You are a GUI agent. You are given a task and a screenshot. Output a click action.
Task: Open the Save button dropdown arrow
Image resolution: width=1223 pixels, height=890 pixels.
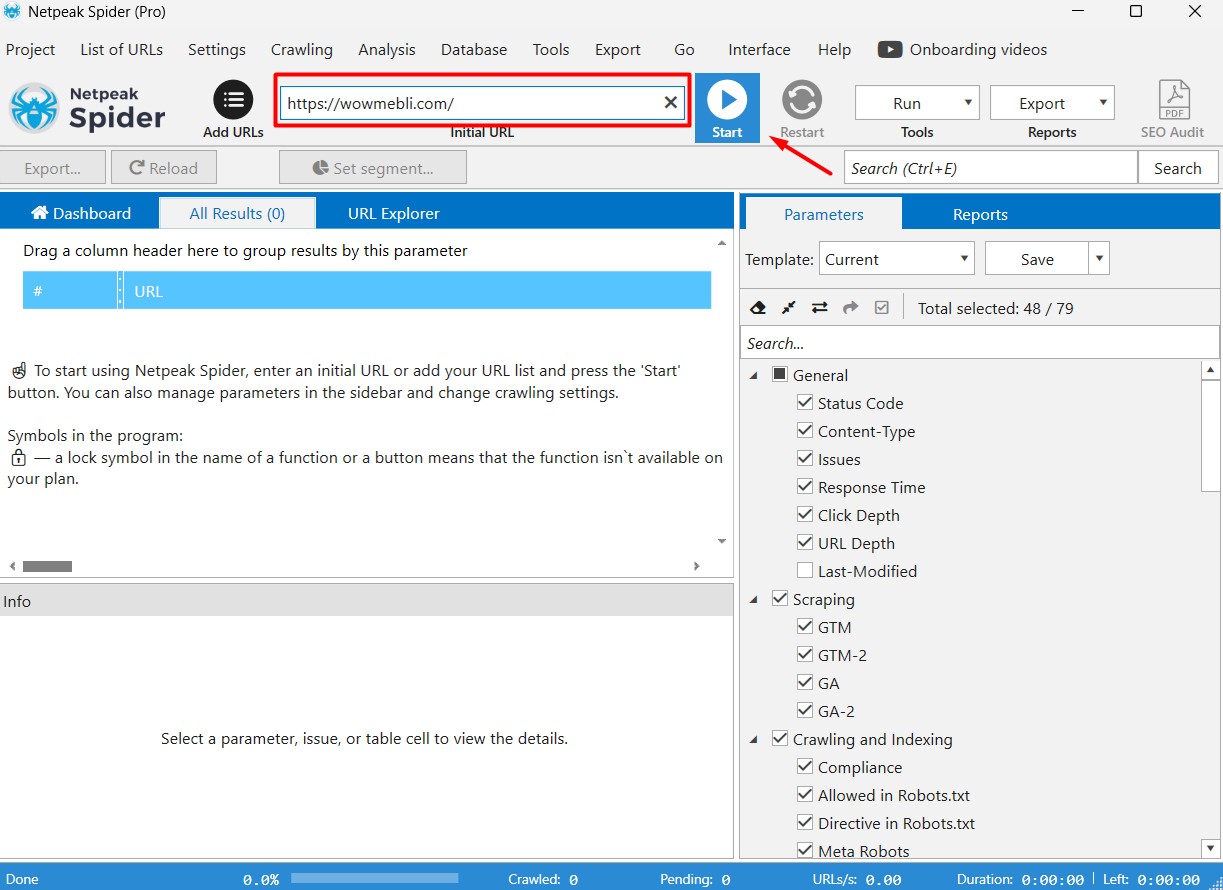pos(1099,259)
